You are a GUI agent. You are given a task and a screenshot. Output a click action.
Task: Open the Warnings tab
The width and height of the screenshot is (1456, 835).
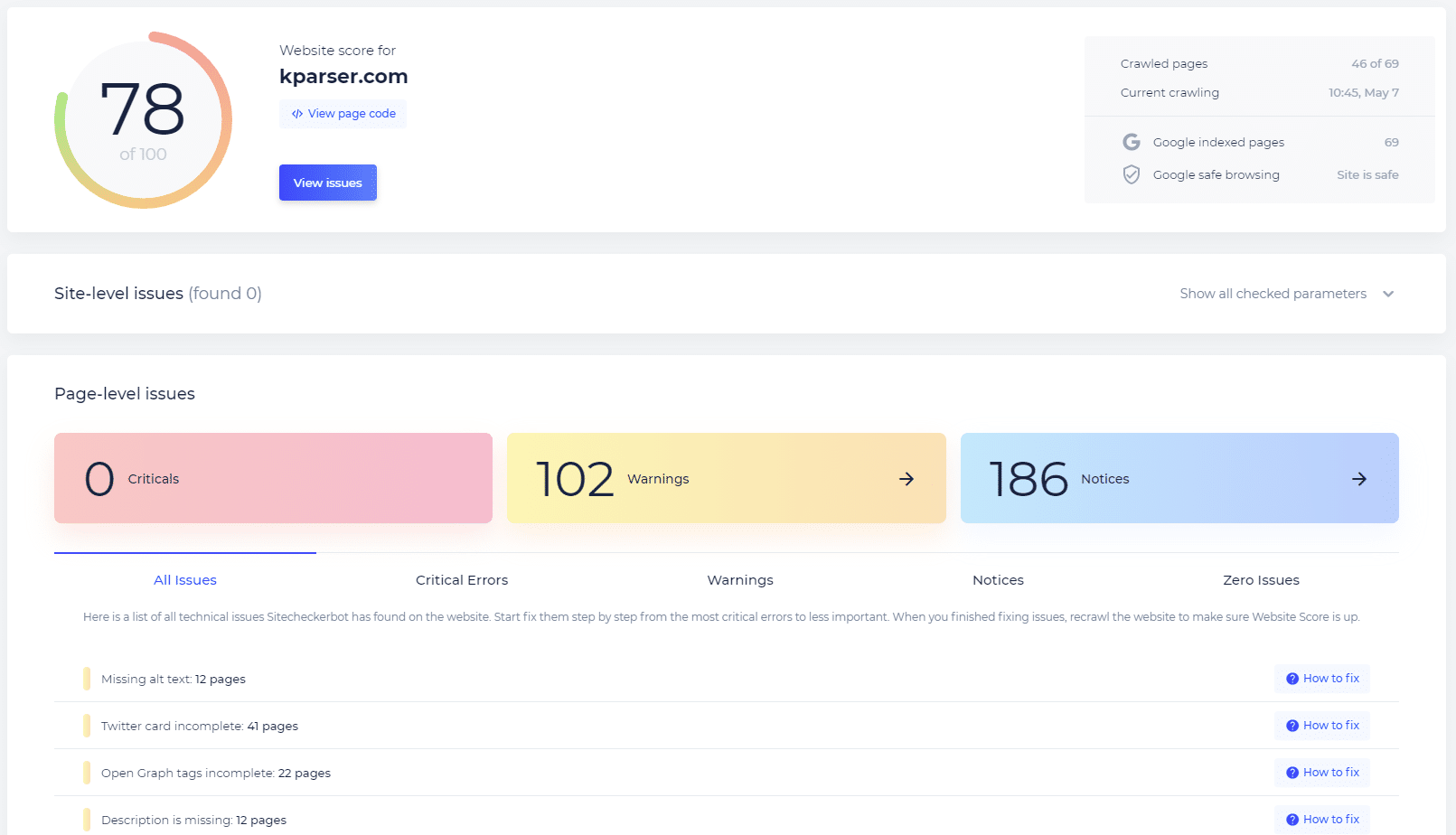pyautogui.click(x=740, y=580)
